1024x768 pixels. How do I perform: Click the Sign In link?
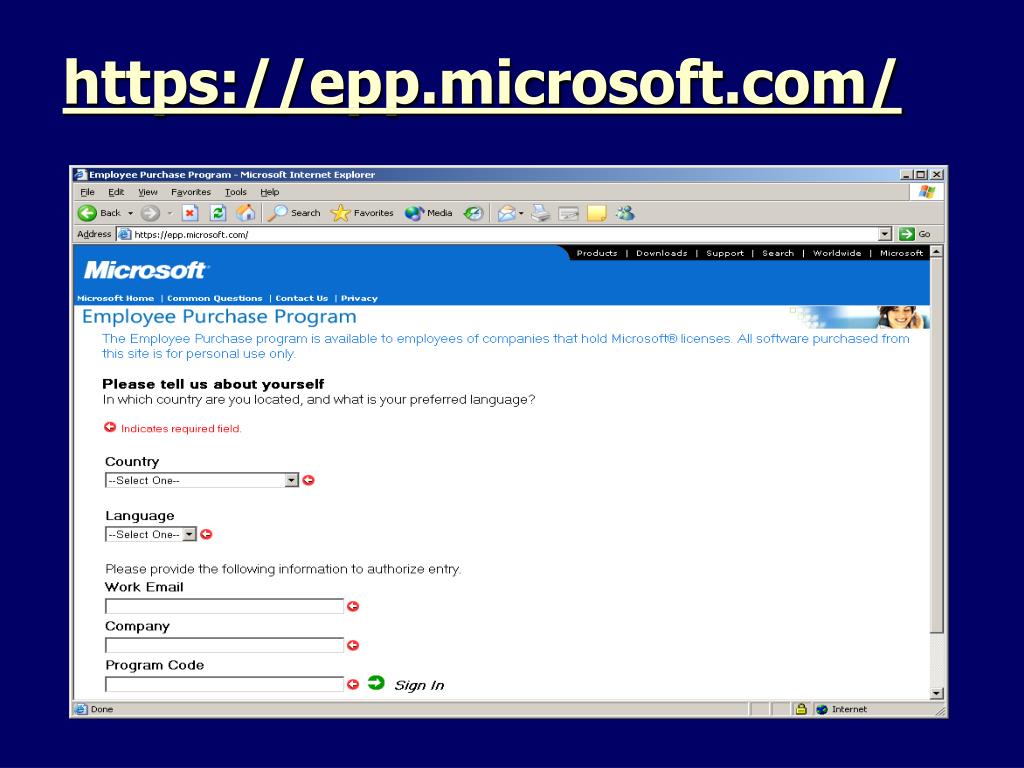pos(419,685)
